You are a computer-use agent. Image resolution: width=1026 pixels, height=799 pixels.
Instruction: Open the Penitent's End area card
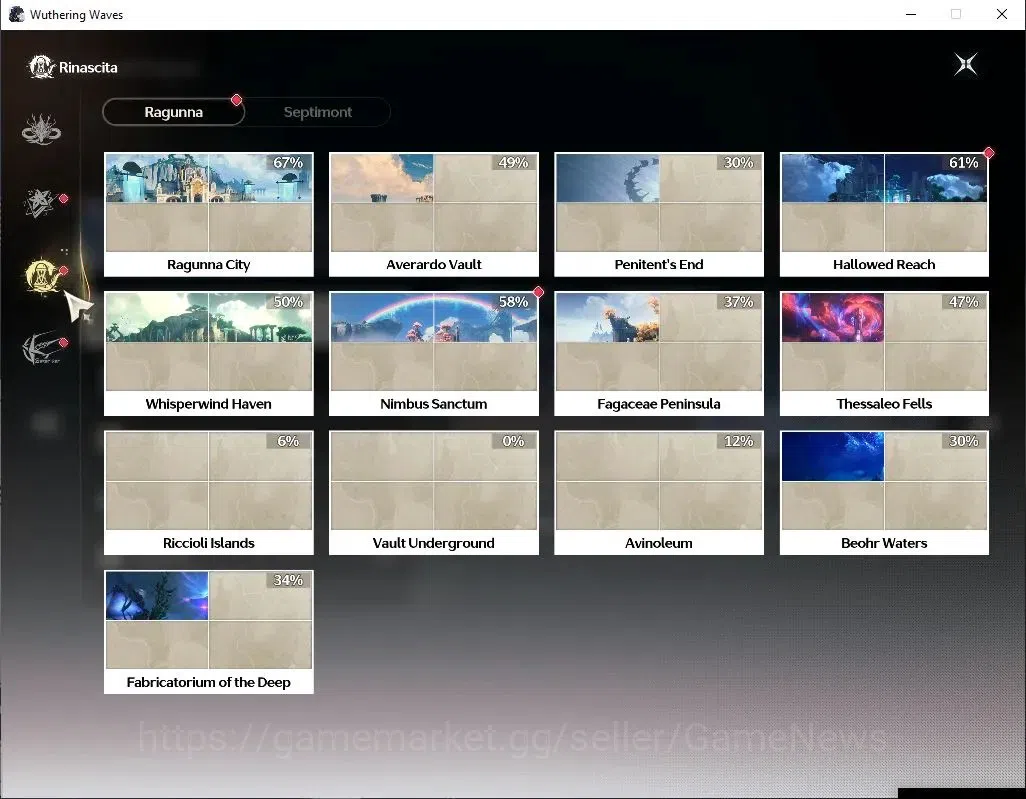pyautogui.click(x=659, y=215)
